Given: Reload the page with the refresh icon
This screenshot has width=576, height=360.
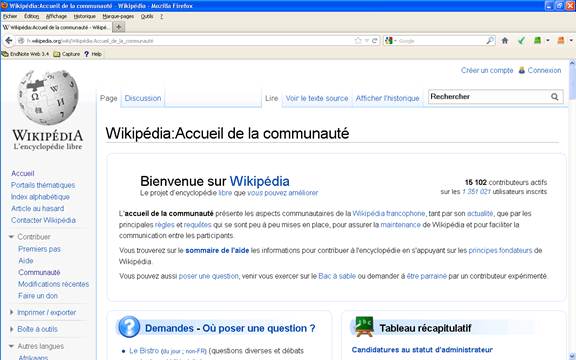Looking at the screenshot, I should click(x=375, y=41).
